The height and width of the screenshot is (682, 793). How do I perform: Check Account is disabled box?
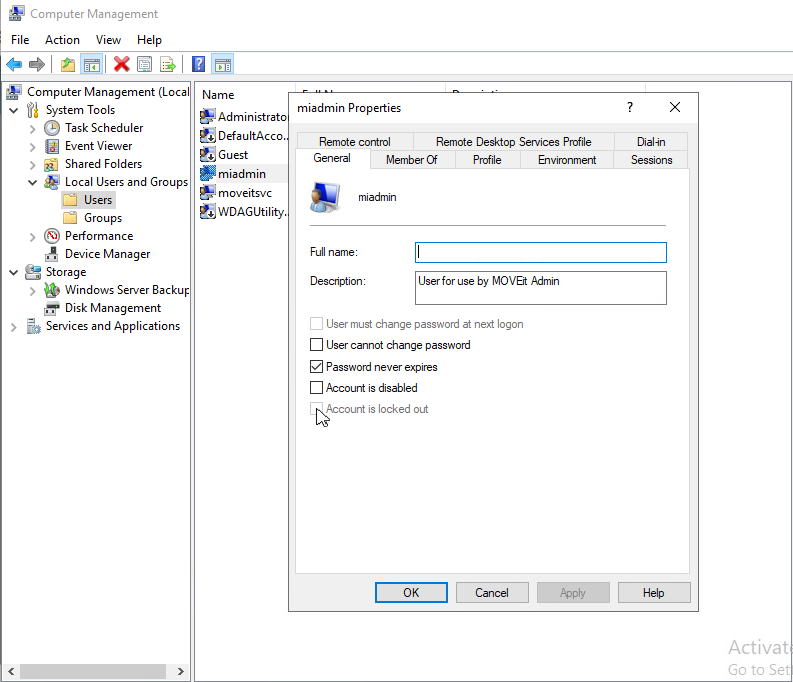[x=317, y=388]
